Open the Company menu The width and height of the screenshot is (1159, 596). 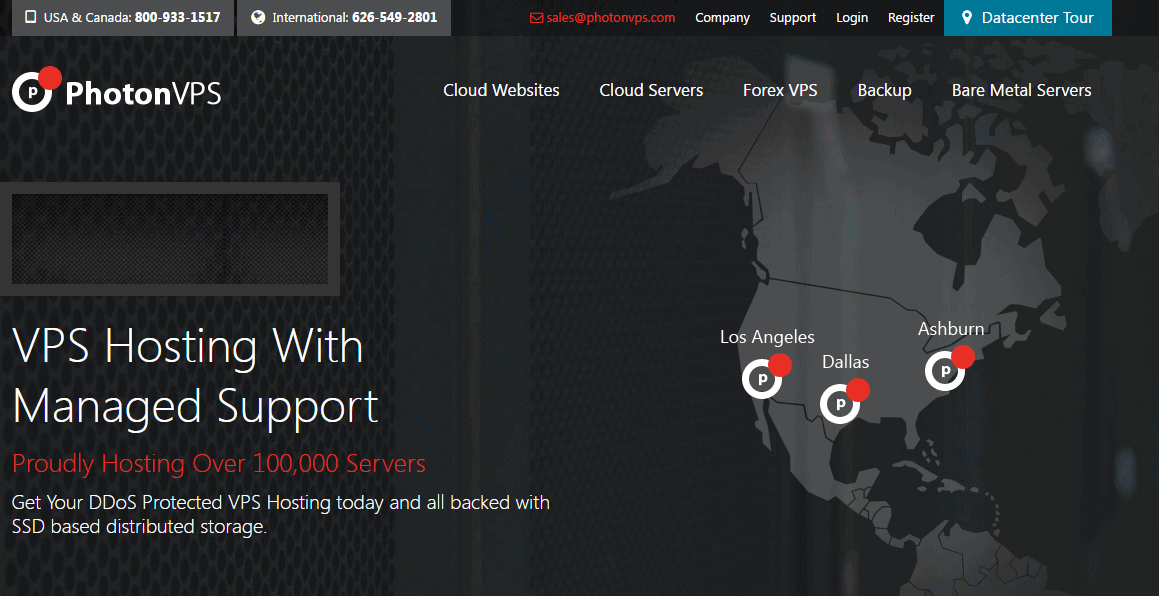click(x=722, y=18)
